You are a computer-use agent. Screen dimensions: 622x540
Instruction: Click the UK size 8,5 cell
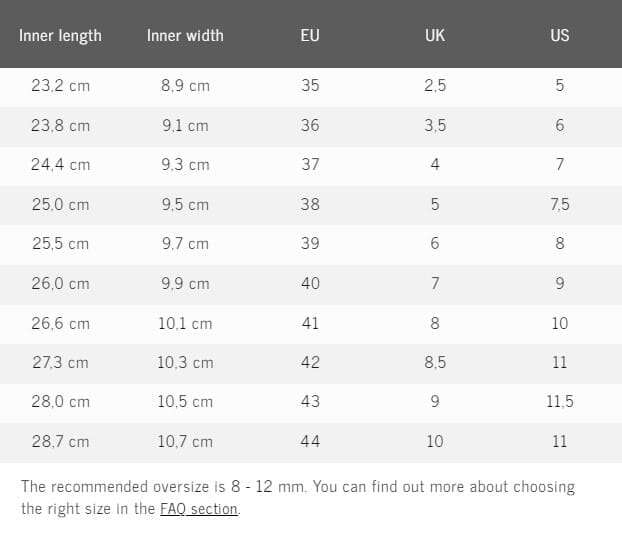point(435,362)
